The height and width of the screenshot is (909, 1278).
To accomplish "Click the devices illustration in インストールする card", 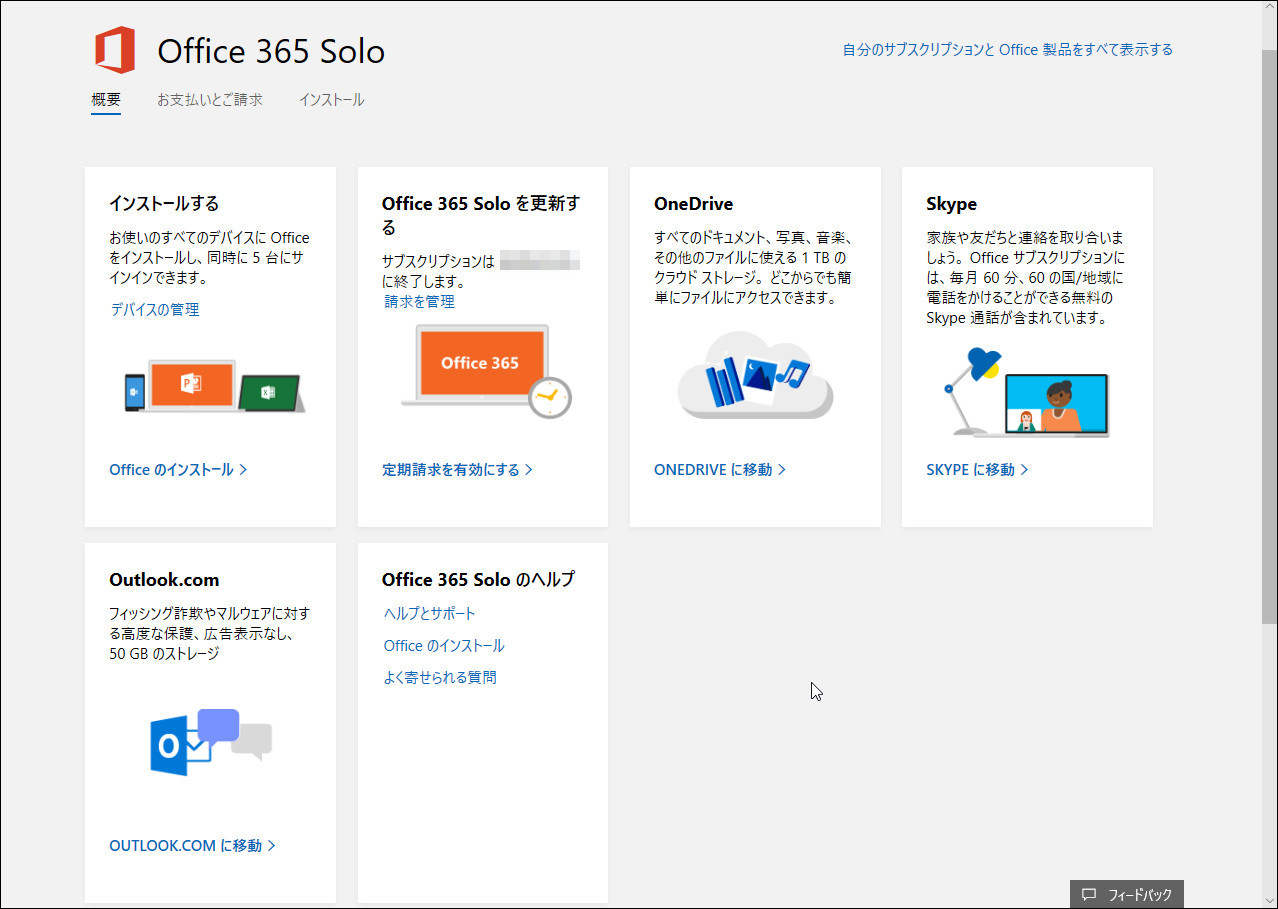I will [214, 386].
